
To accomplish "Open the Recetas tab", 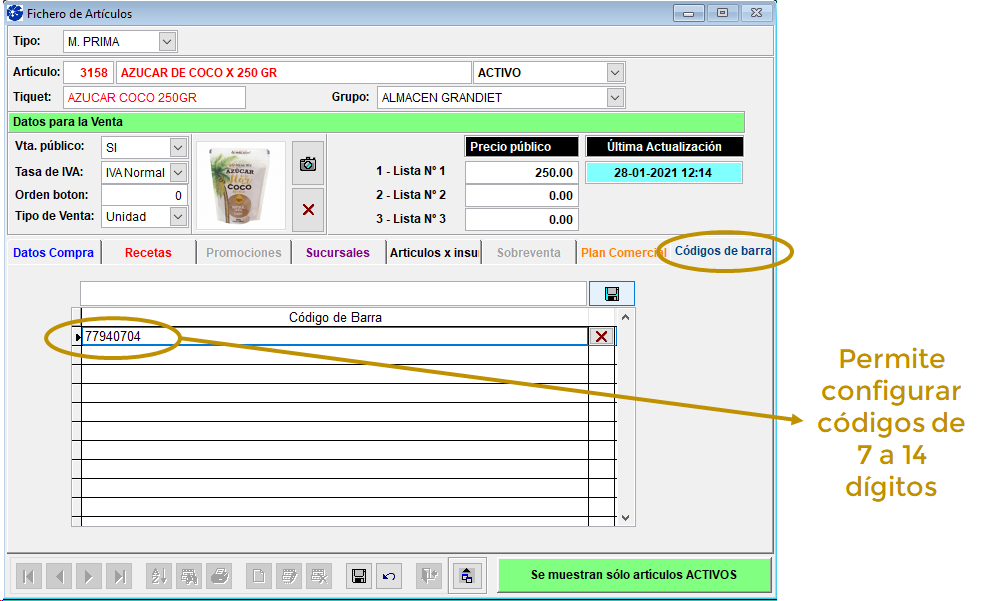I will [148, 253].
